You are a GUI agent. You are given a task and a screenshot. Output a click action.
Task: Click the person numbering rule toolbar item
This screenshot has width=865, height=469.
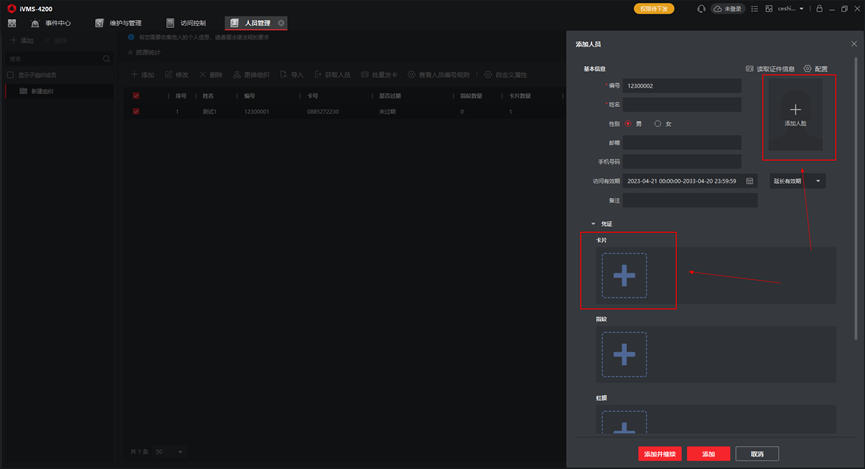coord(439,75)
